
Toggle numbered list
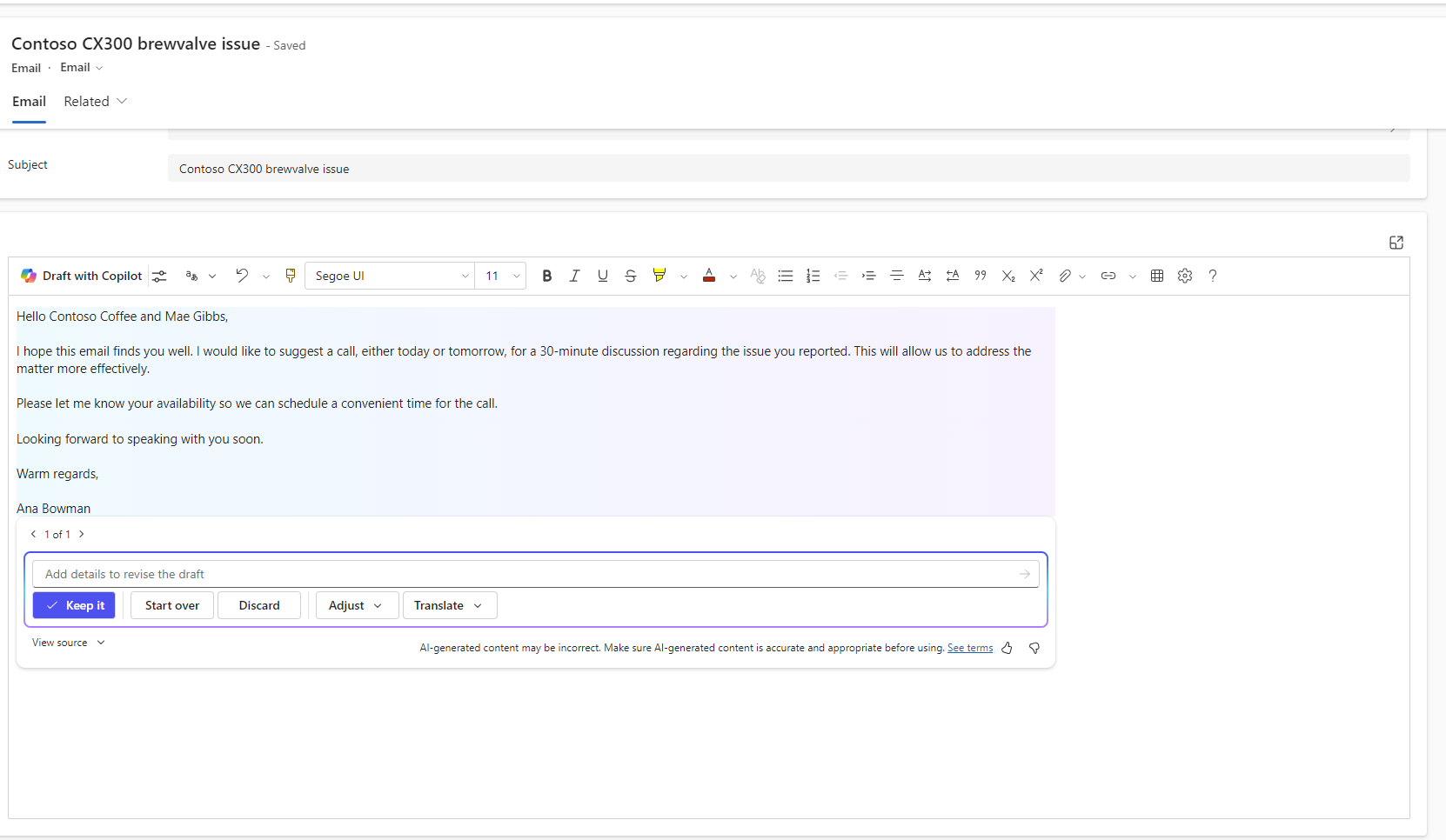click(x=813, y=276)
